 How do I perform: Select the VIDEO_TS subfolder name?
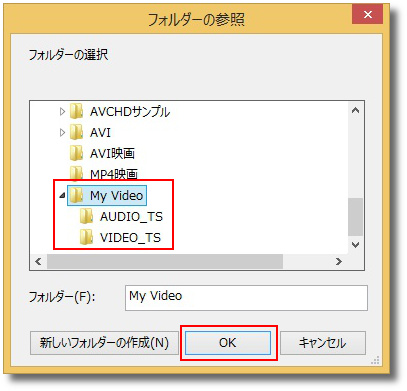click(130, 238)
